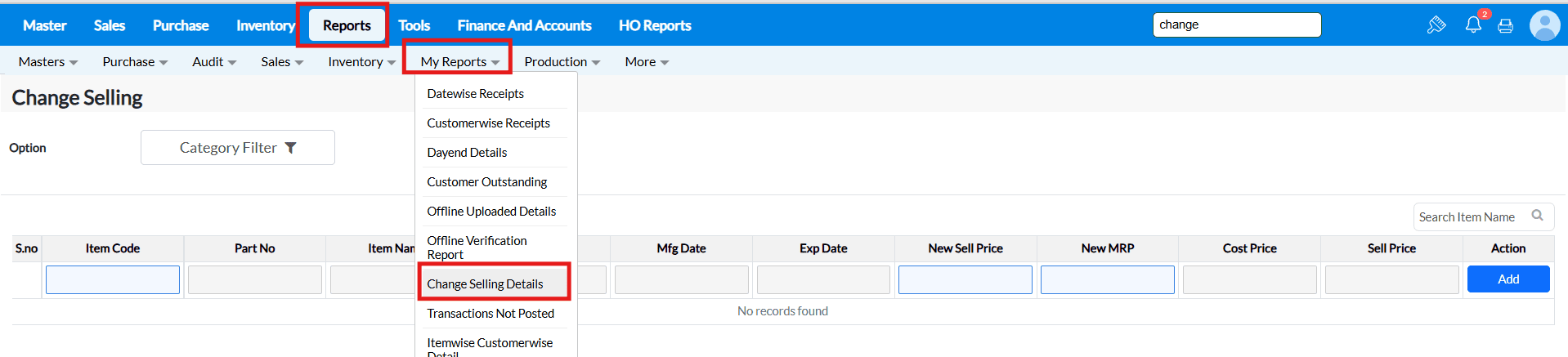Viewport: 1568px width, 357px height.
Task: Open the Audit submenu dropdown
Action: point(214,62)
